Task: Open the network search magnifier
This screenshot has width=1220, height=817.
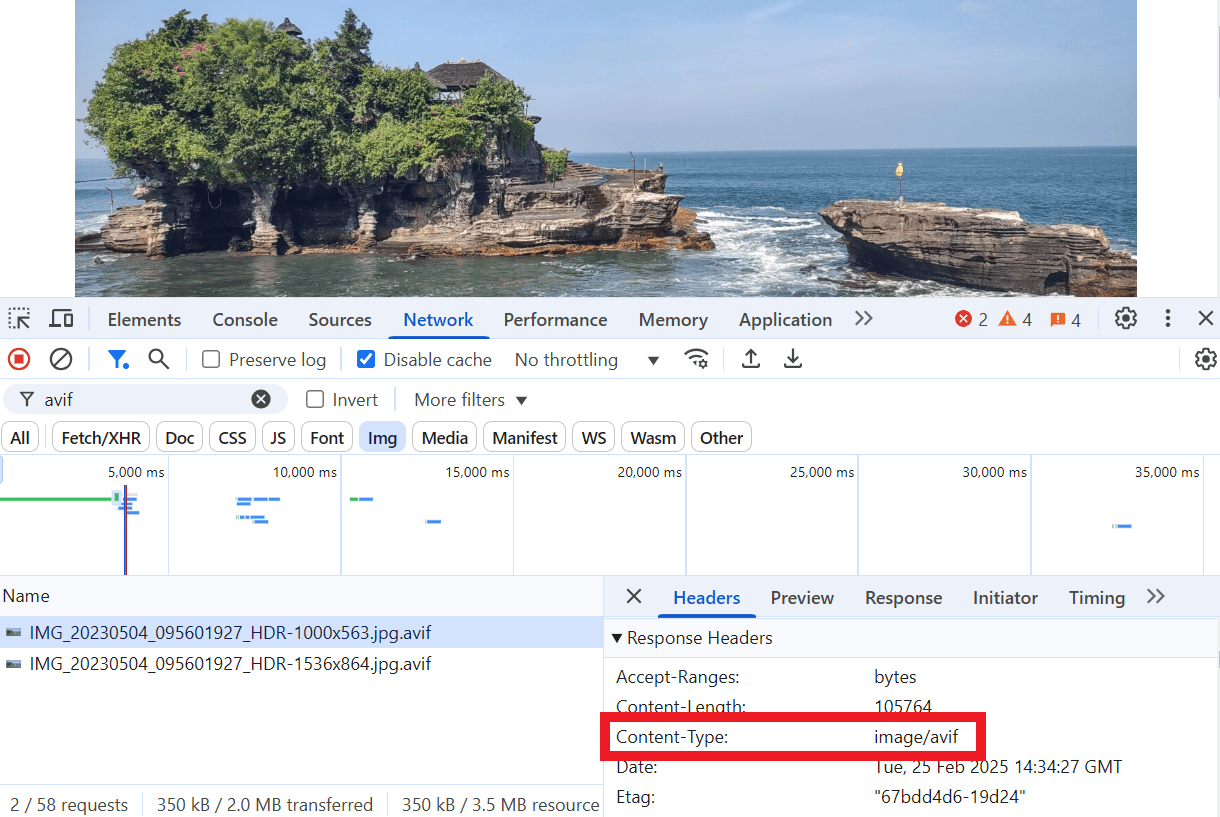Action: pos(159,359)
